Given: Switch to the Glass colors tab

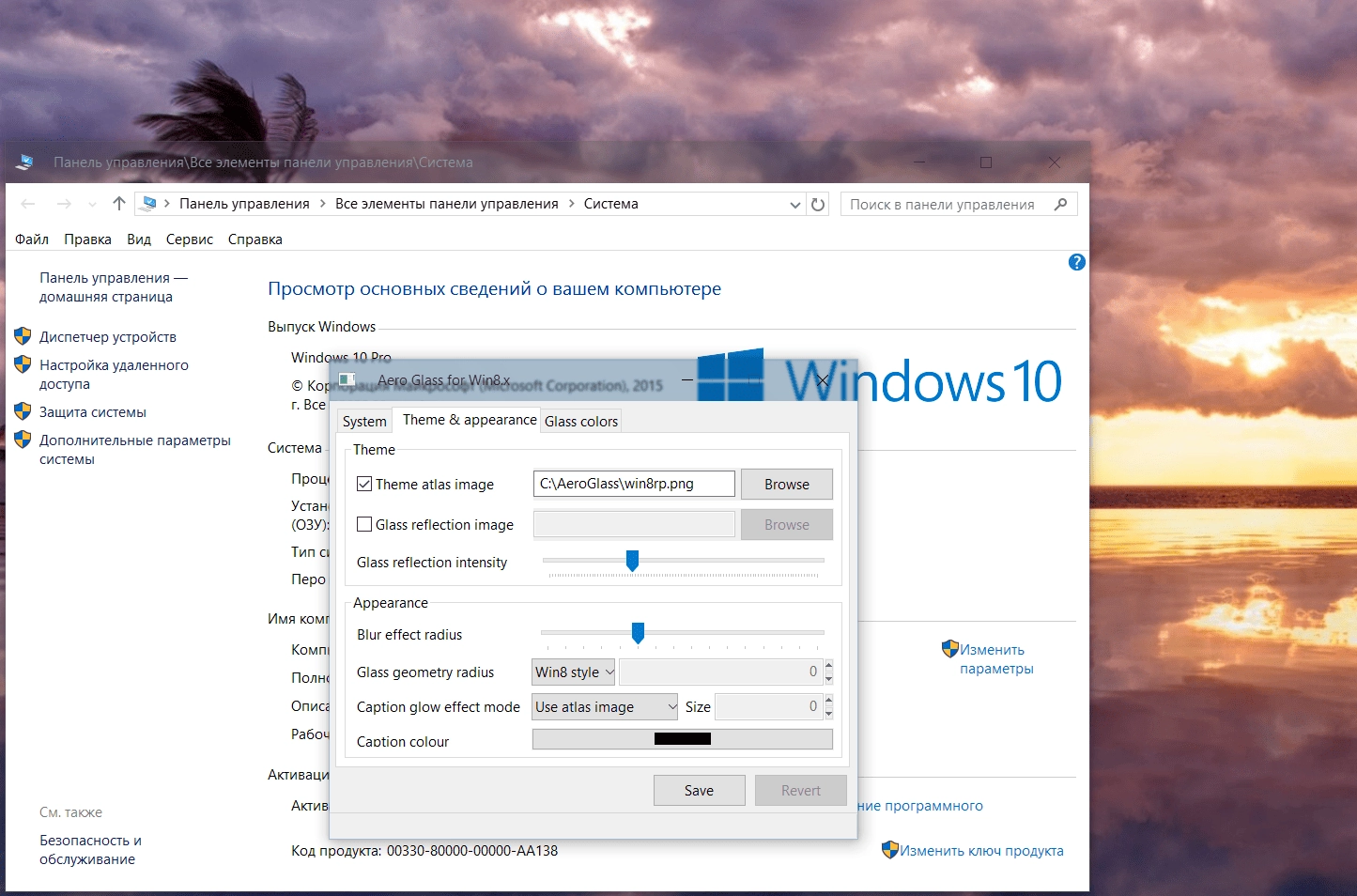Looking at the screenshot, I should click(581, 422).
